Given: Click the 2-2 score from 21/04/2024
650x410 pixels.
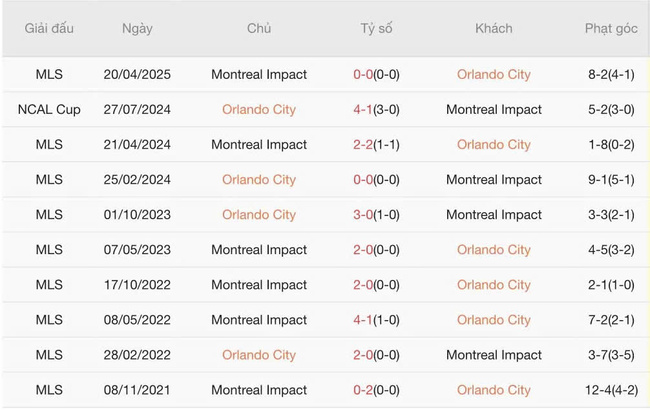Looking at the screenshot, I should point(363,144).
